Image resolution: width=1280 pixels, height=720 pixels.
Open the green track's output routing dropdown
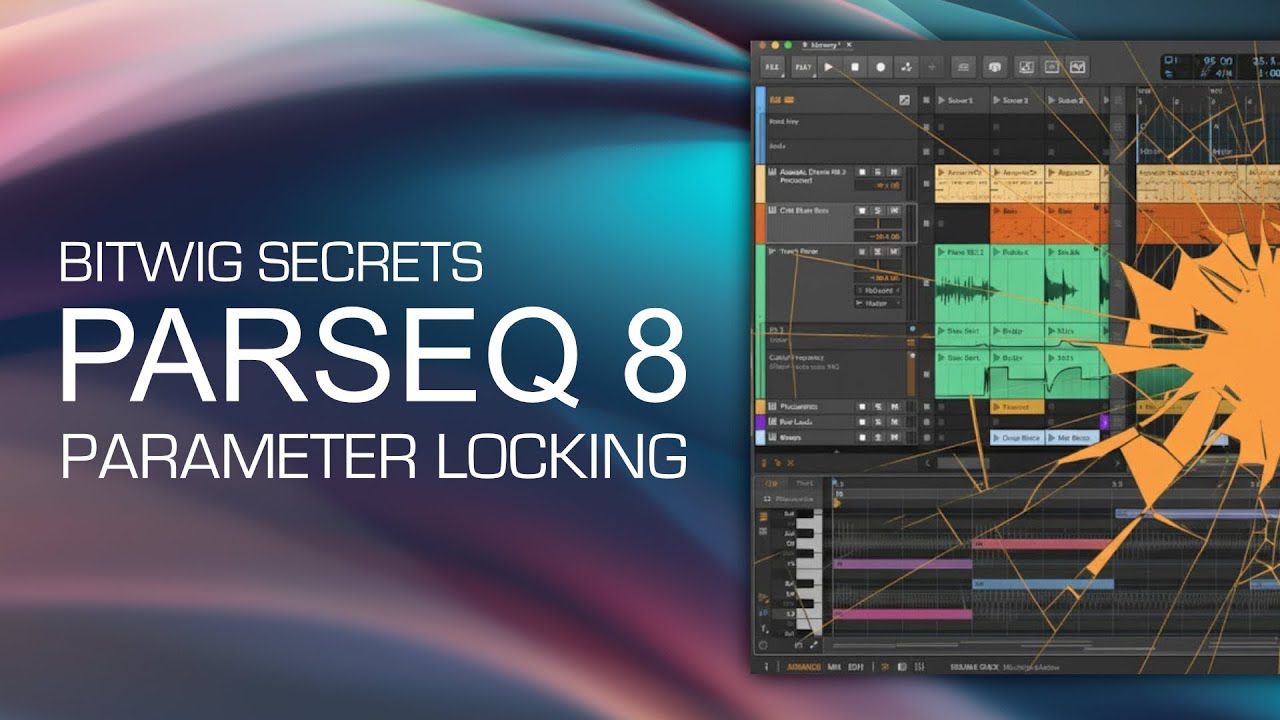click(878, 303)
